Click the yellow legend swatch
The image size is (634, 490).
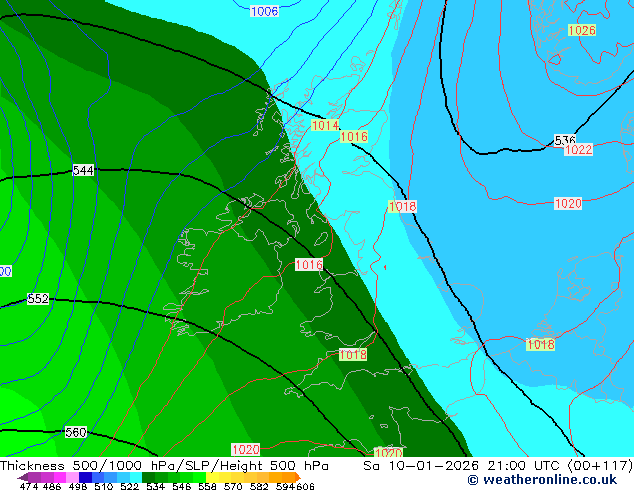(213, 477)
